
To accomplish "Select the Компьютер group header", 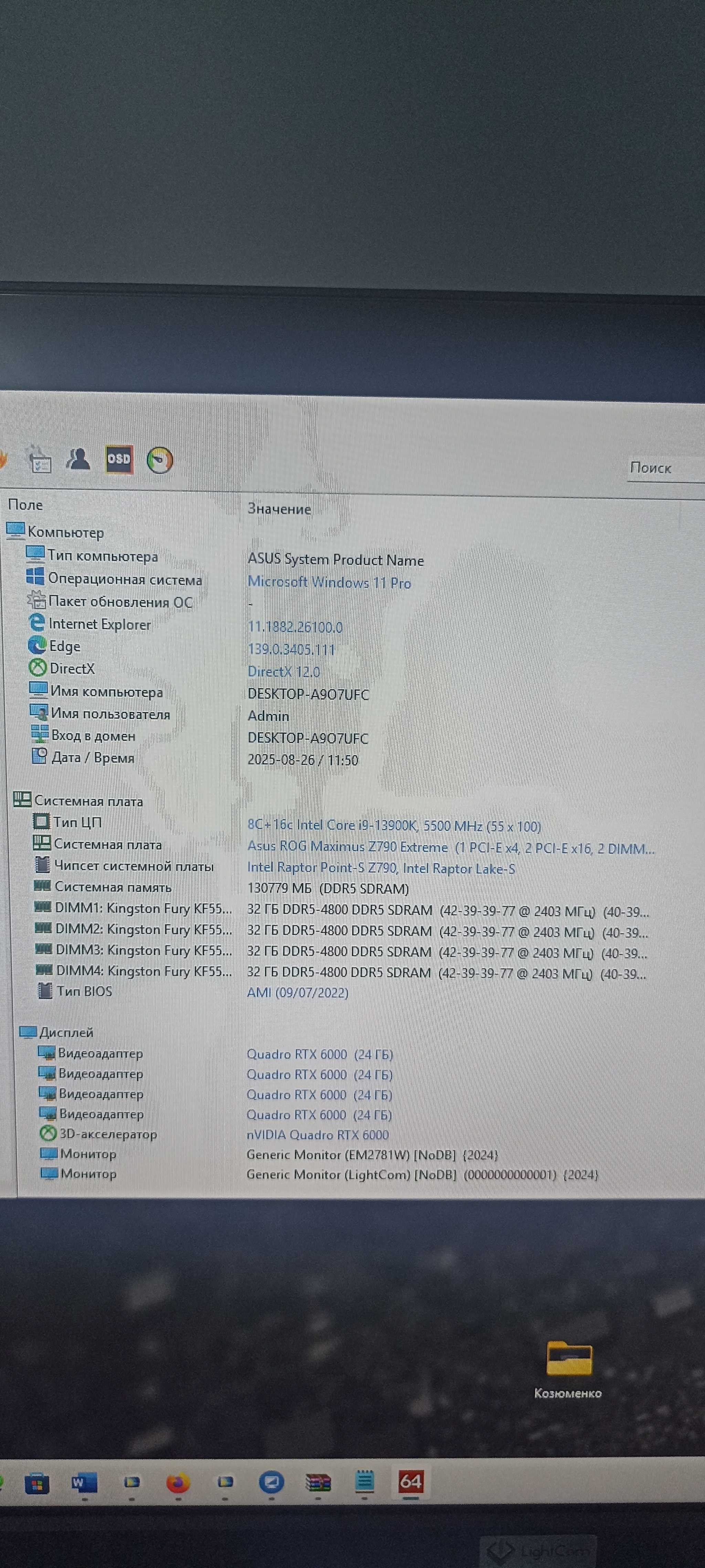I will click(x=65, y=533).
